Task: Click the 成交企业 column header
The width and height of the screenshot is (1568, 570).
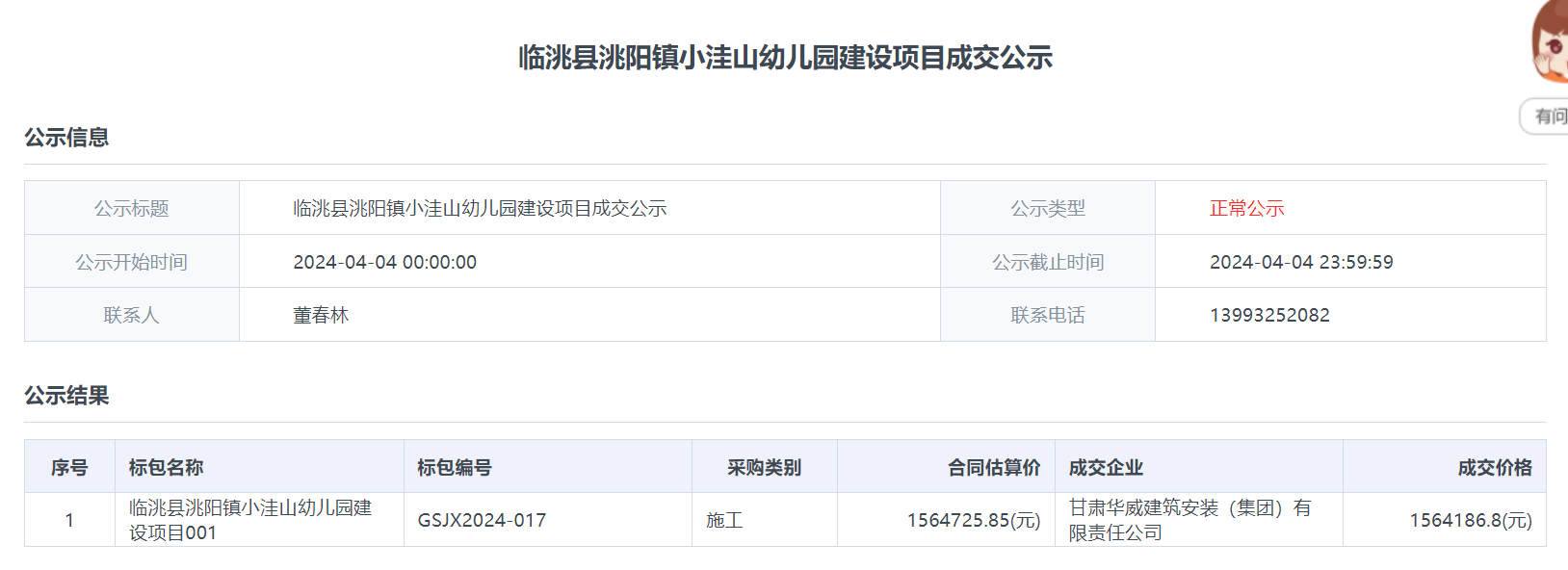Action: [x=1106, y=467]
